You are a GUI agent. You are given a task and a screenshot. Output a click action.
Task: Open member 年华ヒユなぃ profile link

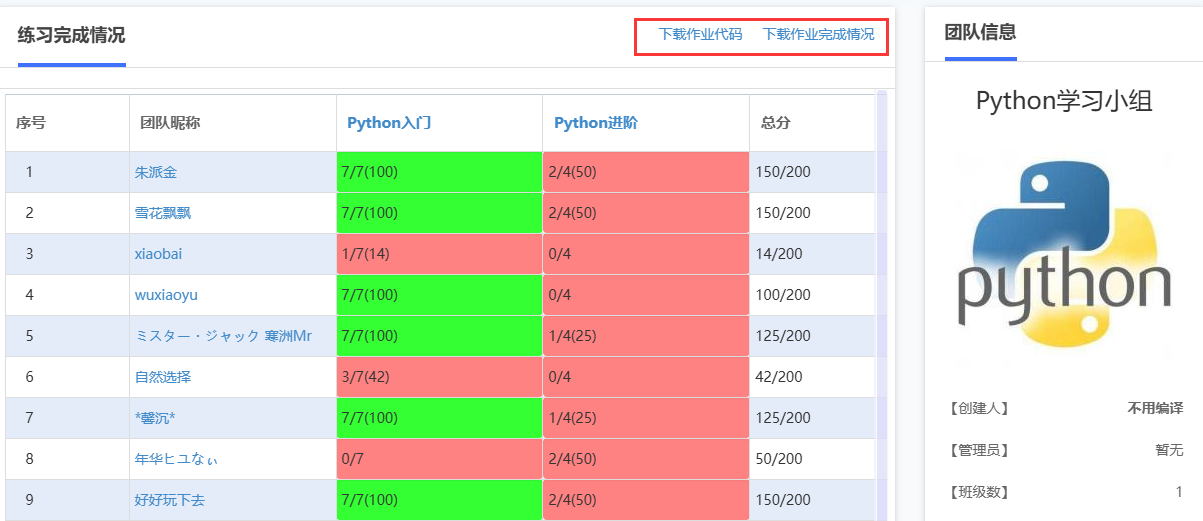(x=176, y=459)
